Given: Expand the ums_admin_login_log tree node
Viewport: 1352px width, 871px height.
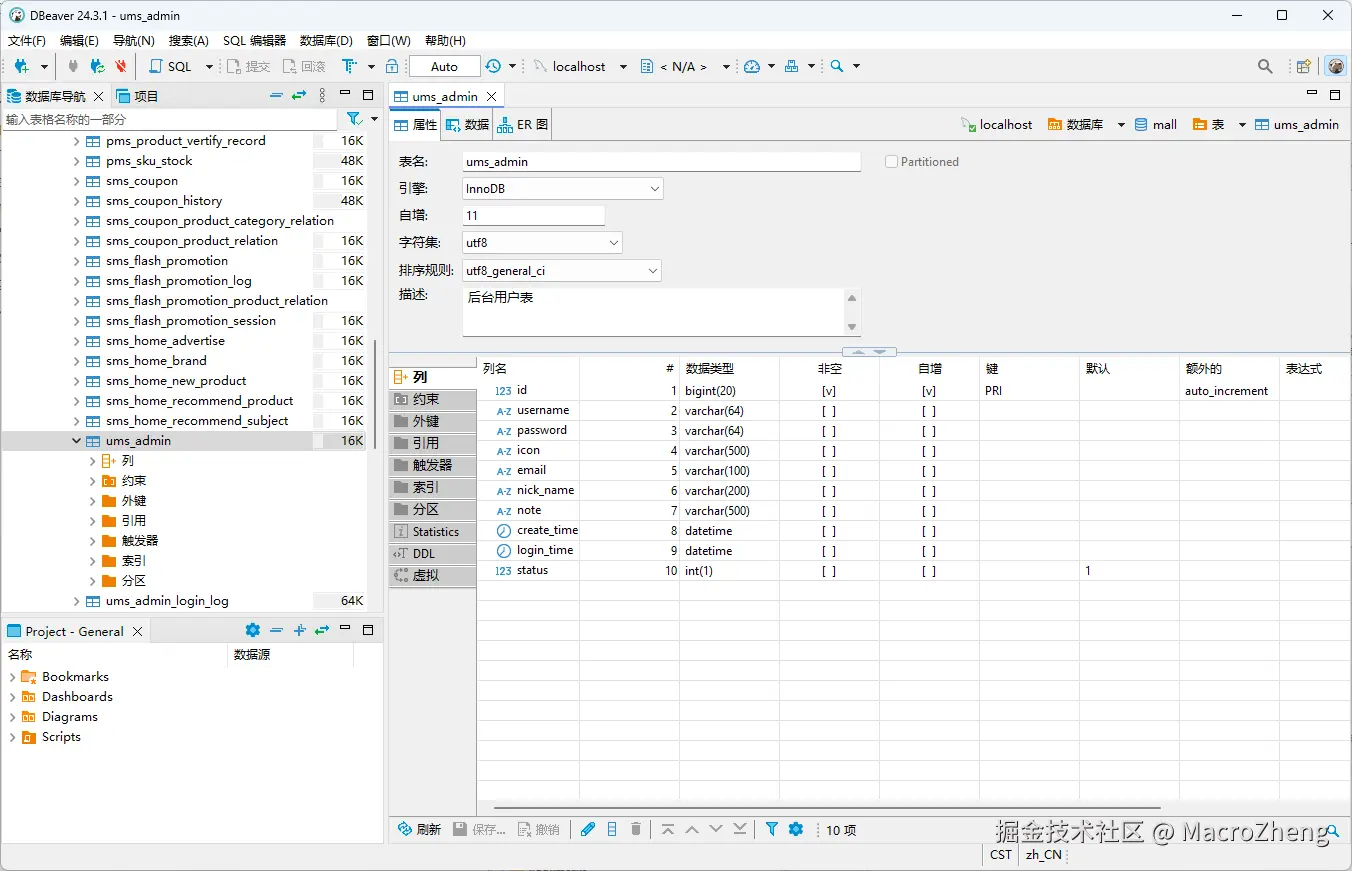Looking at the screenshot, I should (x=77, y=601).
